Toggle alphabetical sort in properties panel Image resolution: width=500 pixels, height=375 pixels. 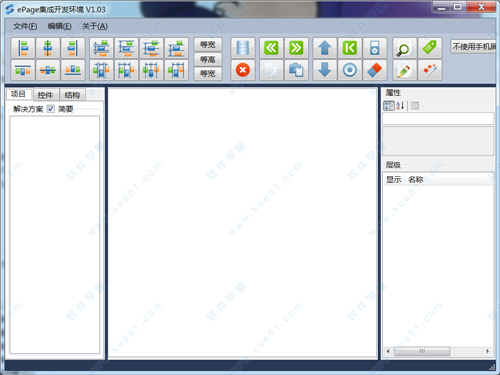(x=400, y=106)
